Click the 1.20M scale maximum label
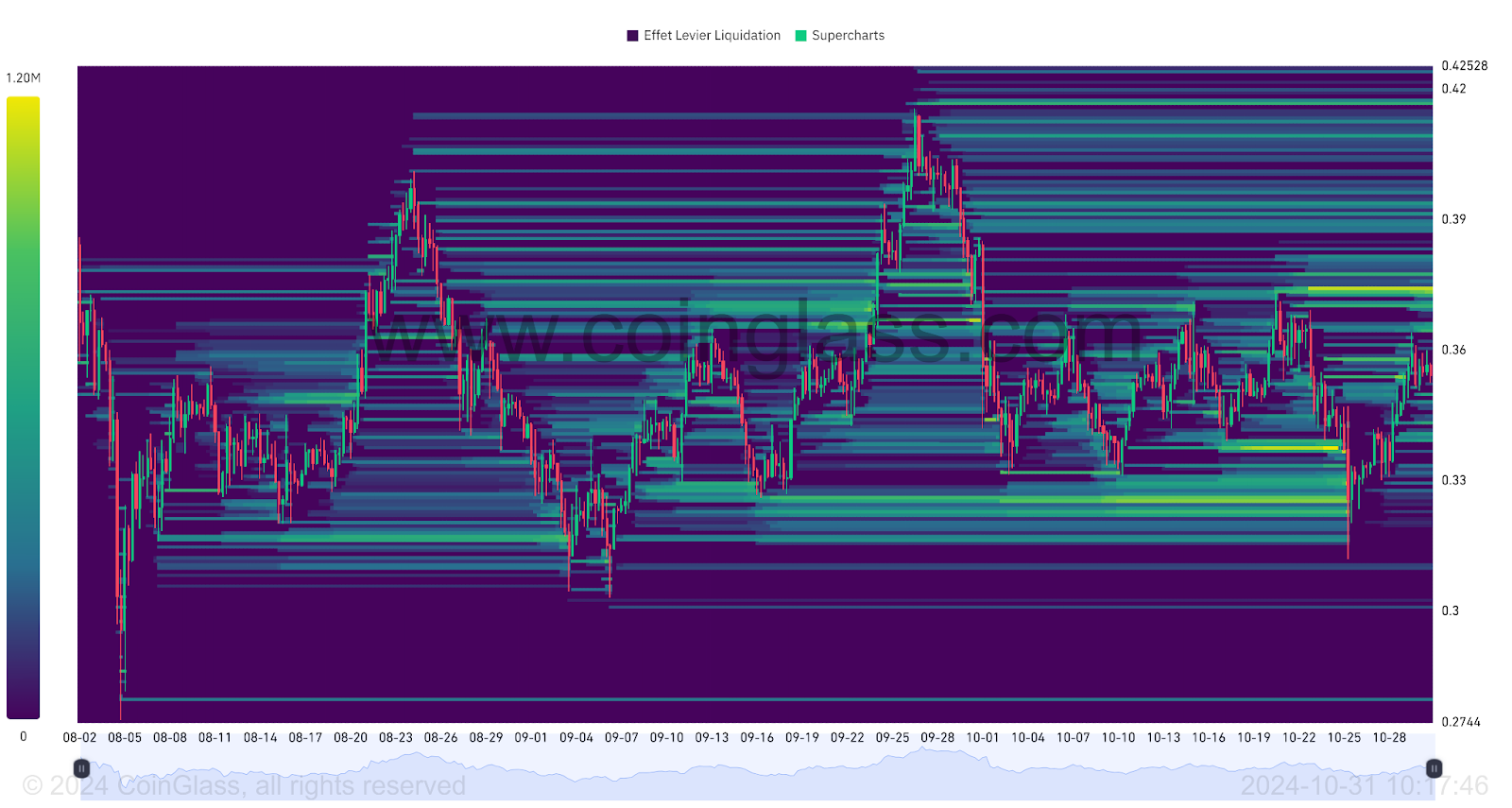This screenshot has height=808, width=1512. click(x=24, y=78)
